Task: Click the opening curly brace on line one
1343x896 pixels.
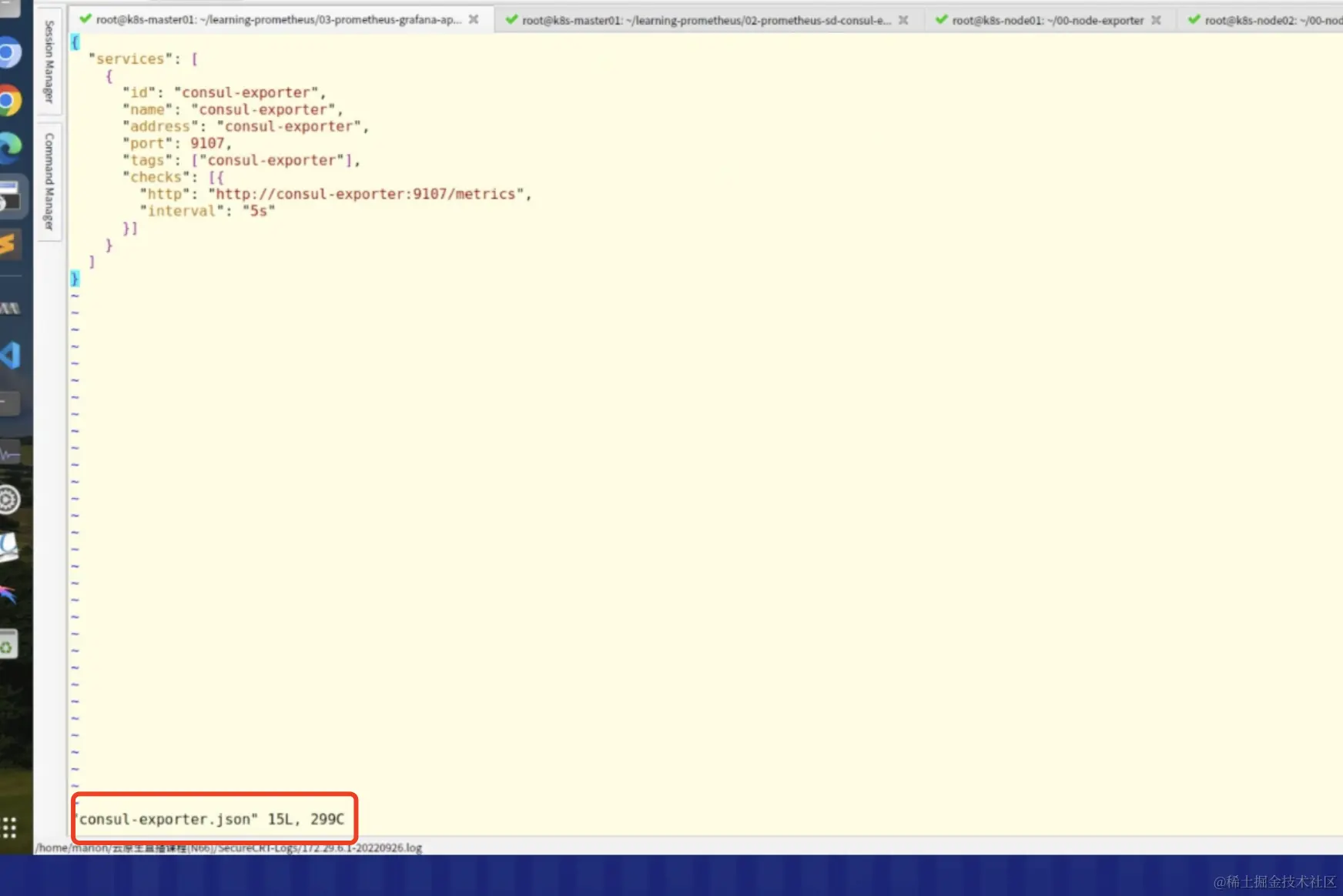Action: click(75, 42)
